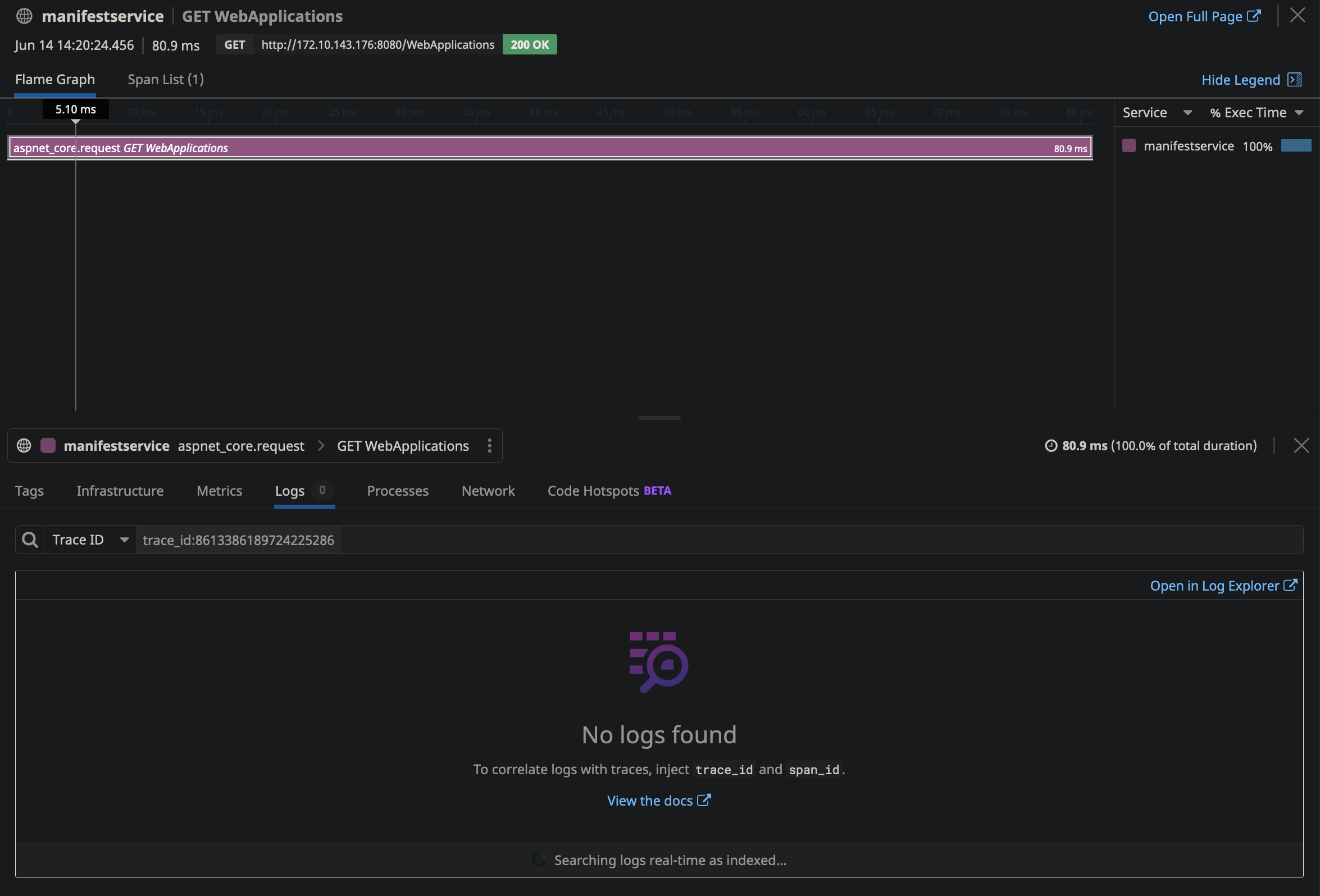This screenshot has width=1320, height=896.
Task: Click the loading spinner next to Searching logs
Action: click(x=539, y=860)
